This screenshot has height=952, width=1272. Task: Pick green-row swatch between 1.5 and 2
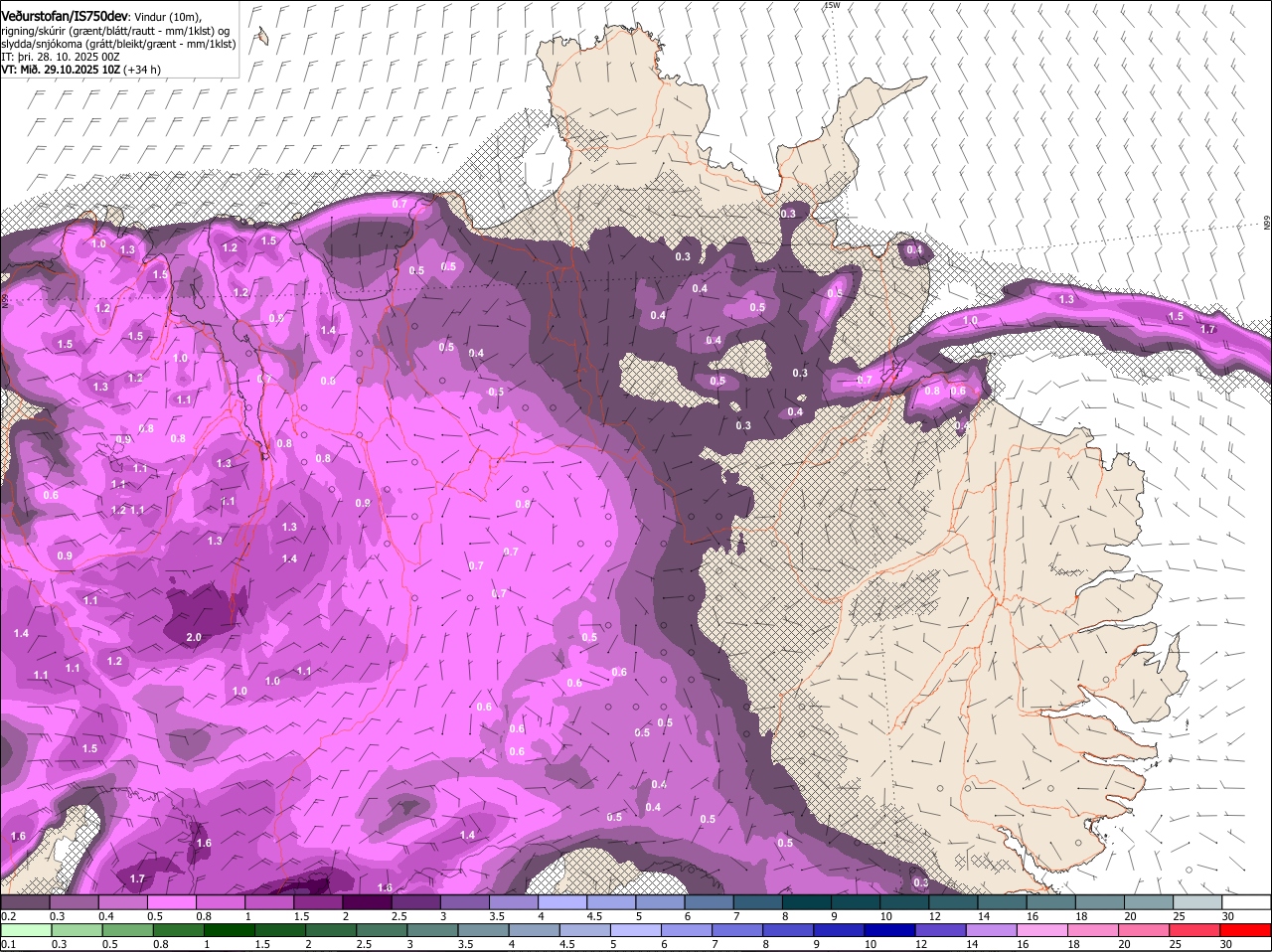[x=279, y=930]
